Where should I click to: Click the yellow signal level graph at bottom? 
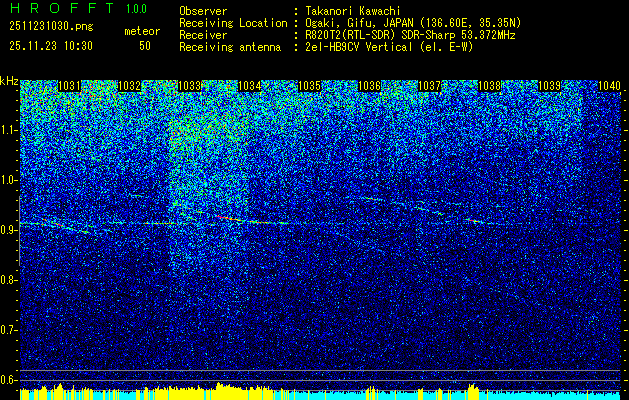320,392
